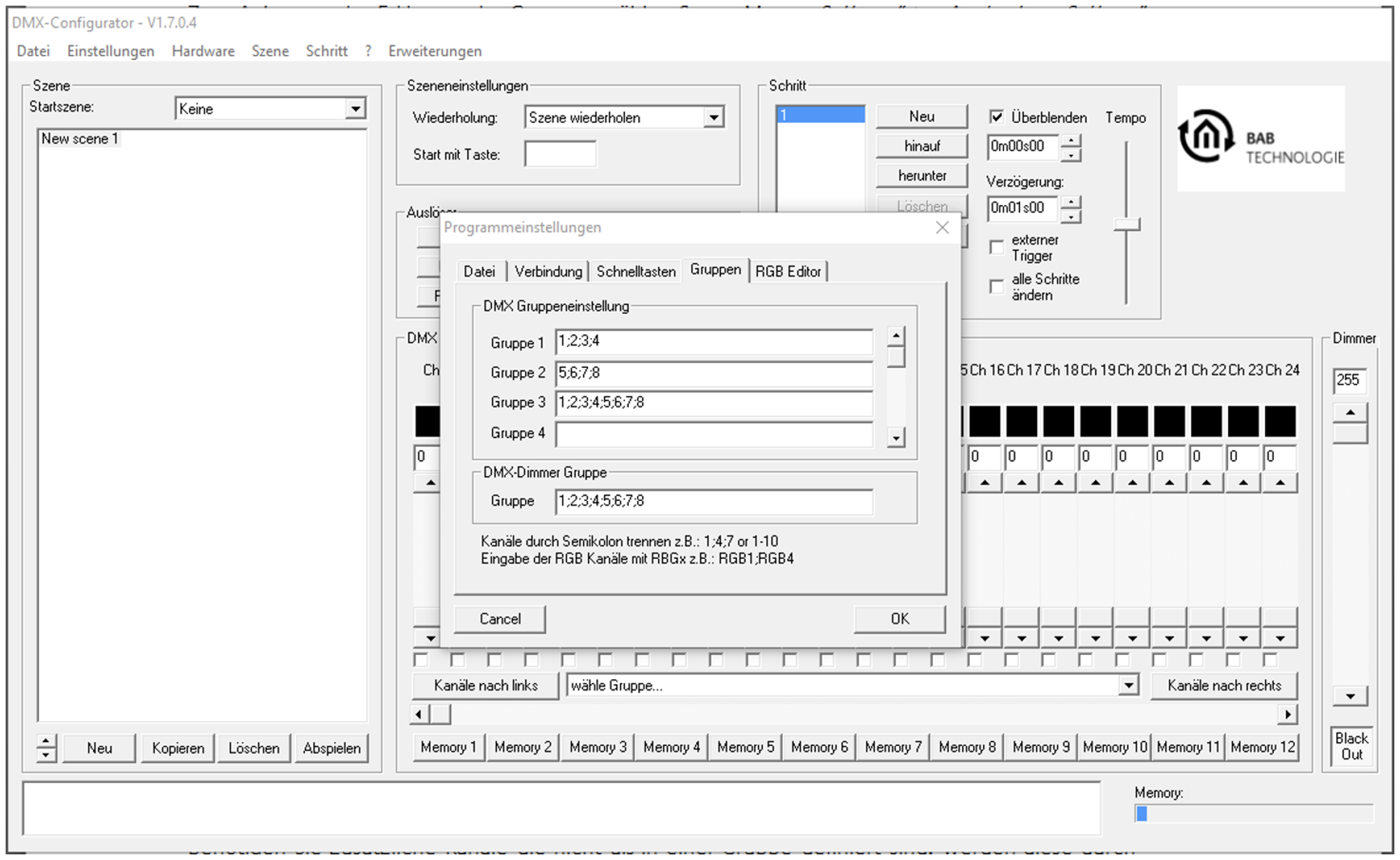The image size is (1400, 860).
Task: Click the empty Gruppe 4 field
Action: click(x=714, y=434)
